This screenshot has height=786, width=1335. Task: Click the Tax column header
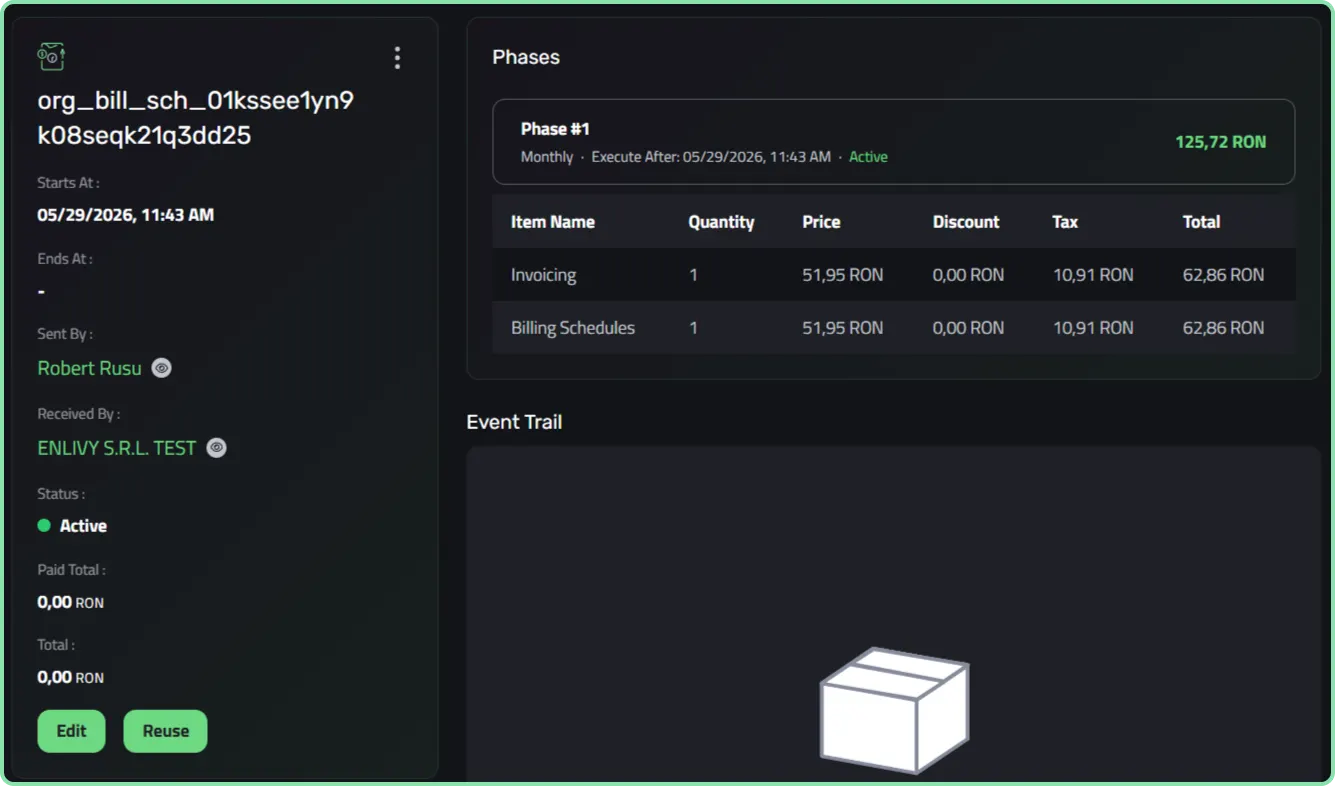click(x=1065, y=222)
